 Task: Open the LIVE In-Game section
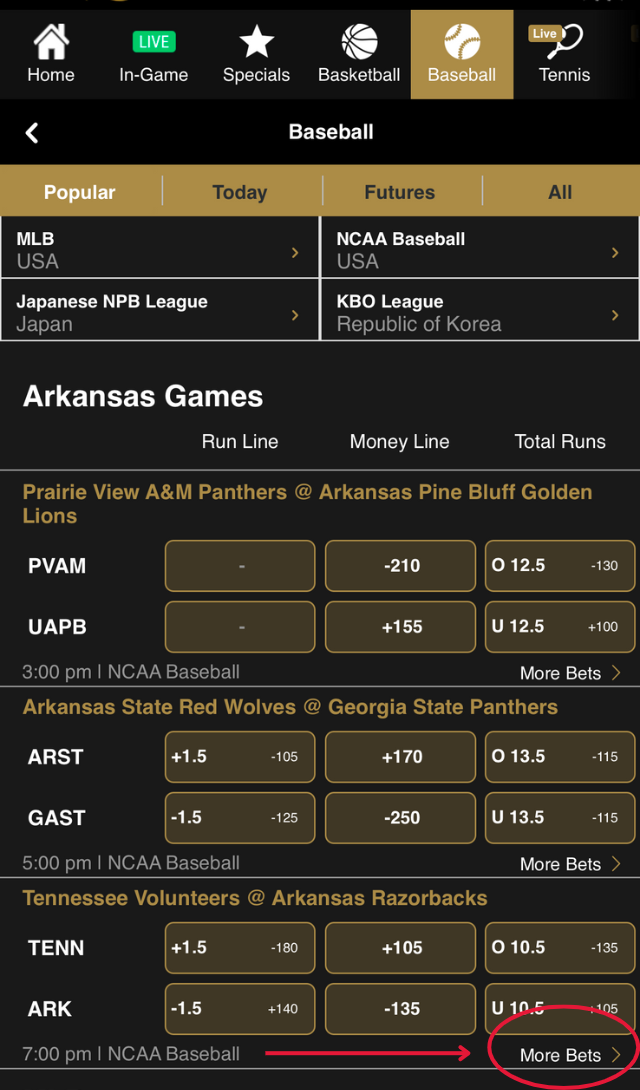[153, 42]
